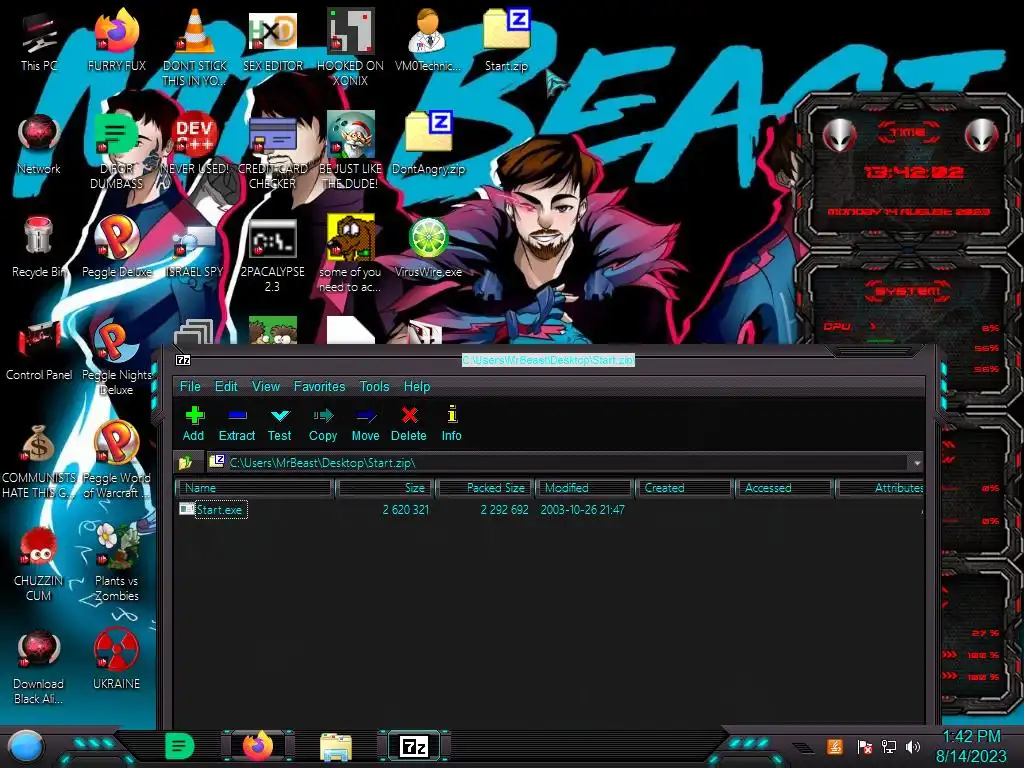
Task: Select the HxD SEX EDITOR desktop icon
Action: 272,41
